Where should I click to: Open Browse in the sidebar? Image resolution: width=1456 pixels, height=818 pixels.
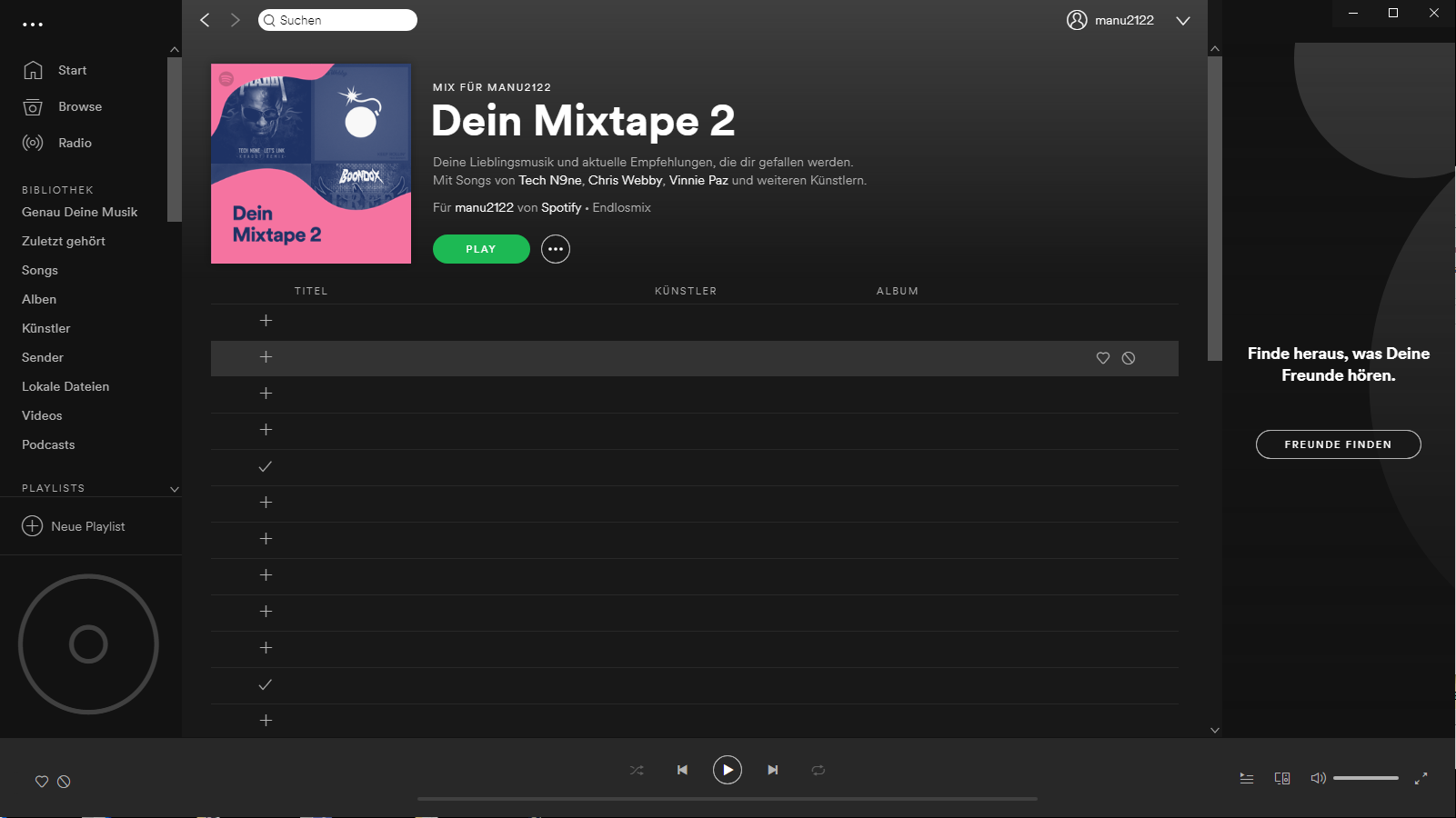(x=80, y=106)
